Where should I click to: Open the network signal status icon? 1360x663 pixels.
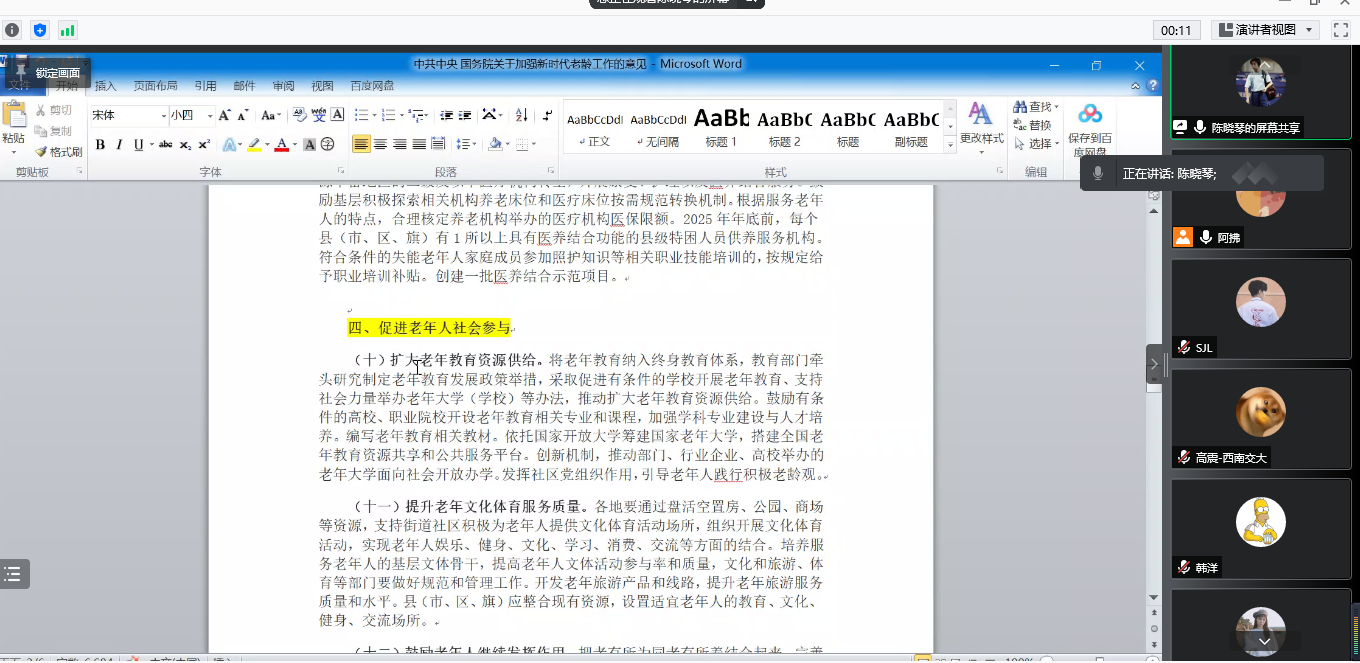[x=68, y=30]
